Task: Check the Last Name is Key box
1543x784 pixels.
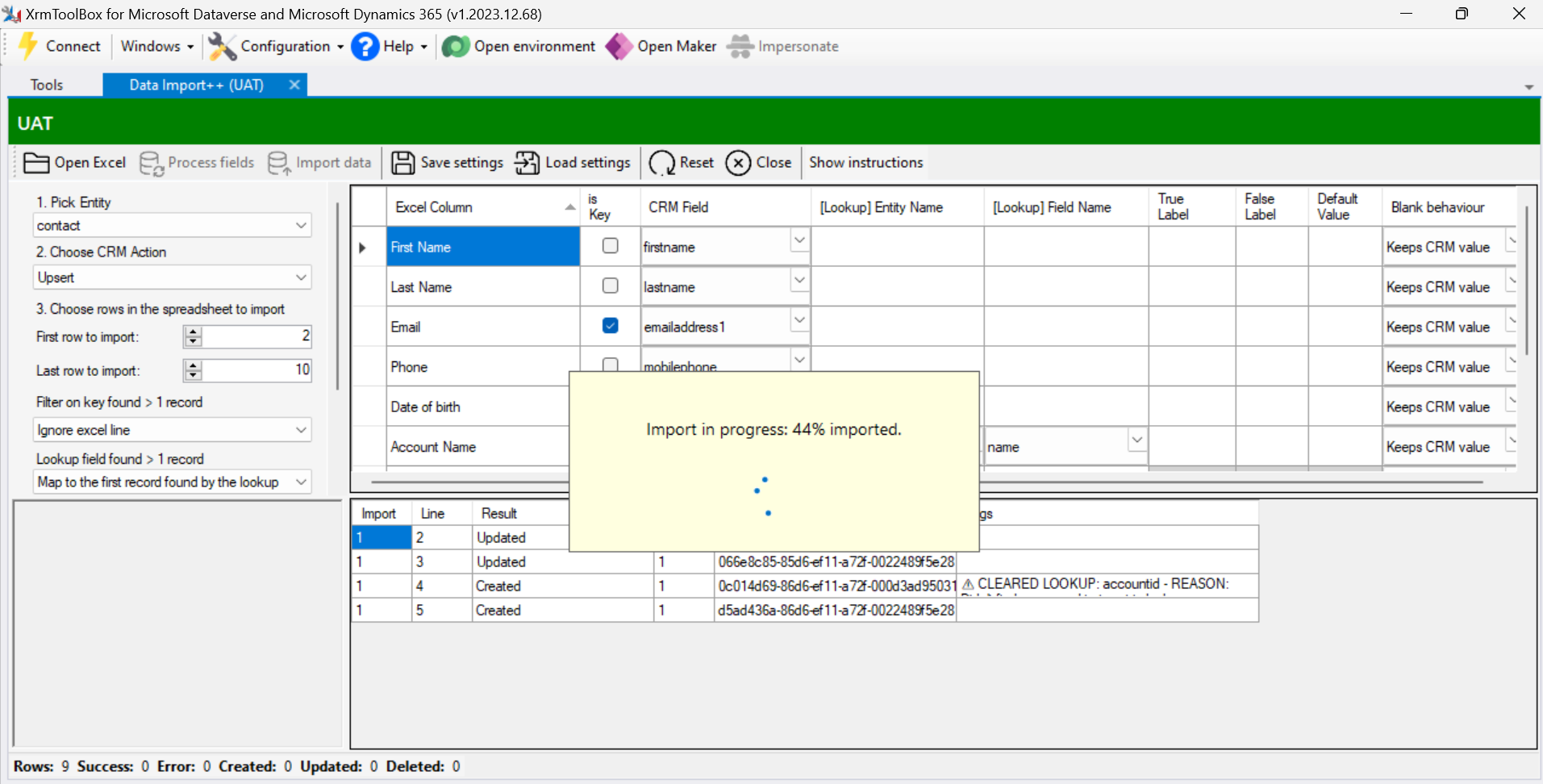Action: tap(611, 285)
